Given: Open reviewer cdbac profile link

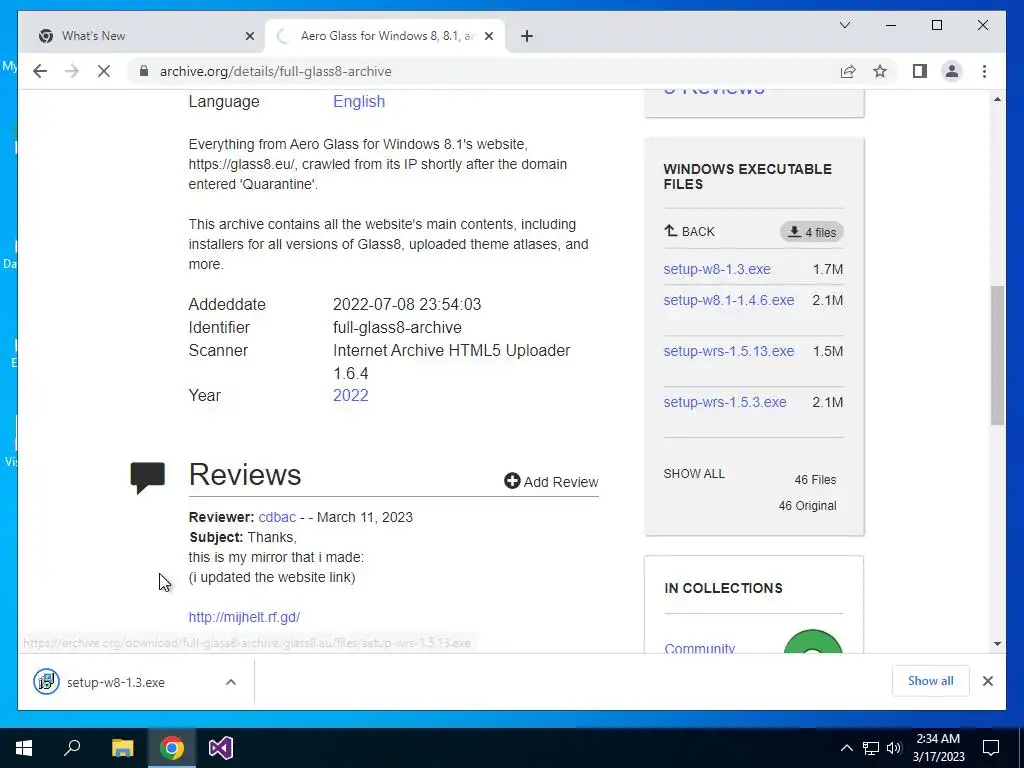Looking at the screenshot, I should click(277, 517).
